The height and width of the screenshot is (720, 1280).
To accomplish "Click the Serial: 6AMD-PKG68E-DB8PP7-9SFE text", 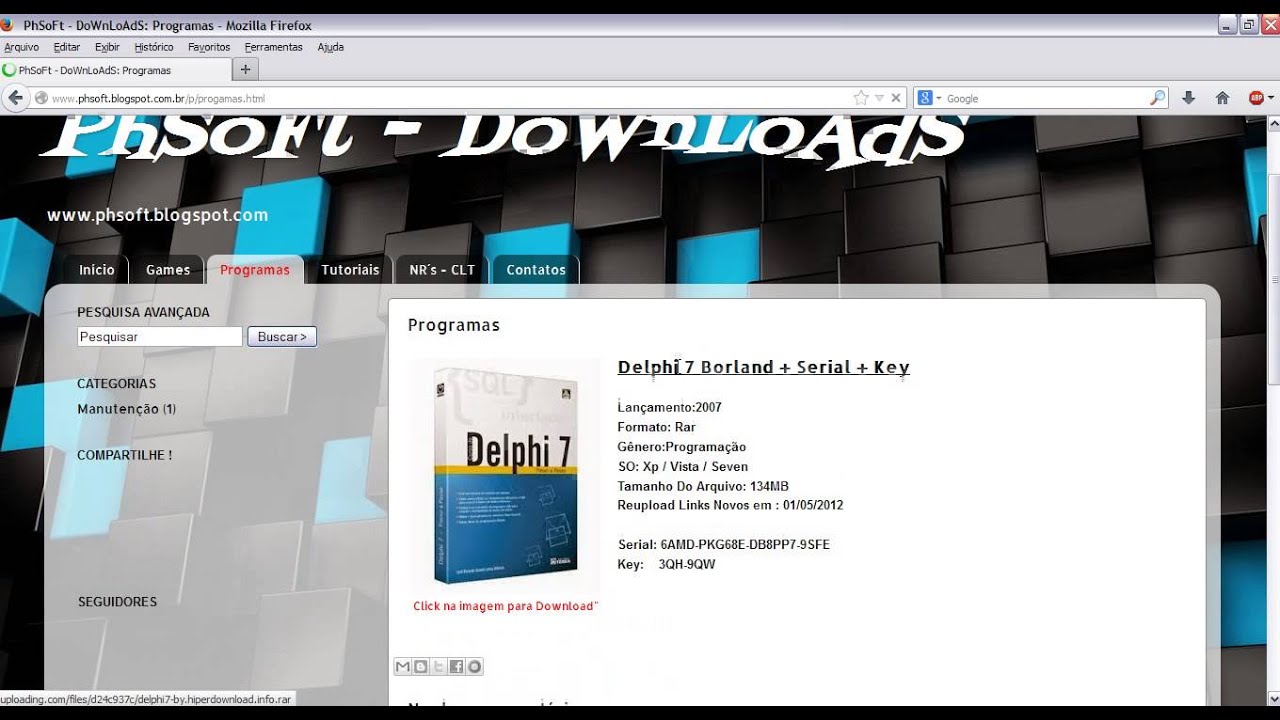I will click(x=724, y=545).
